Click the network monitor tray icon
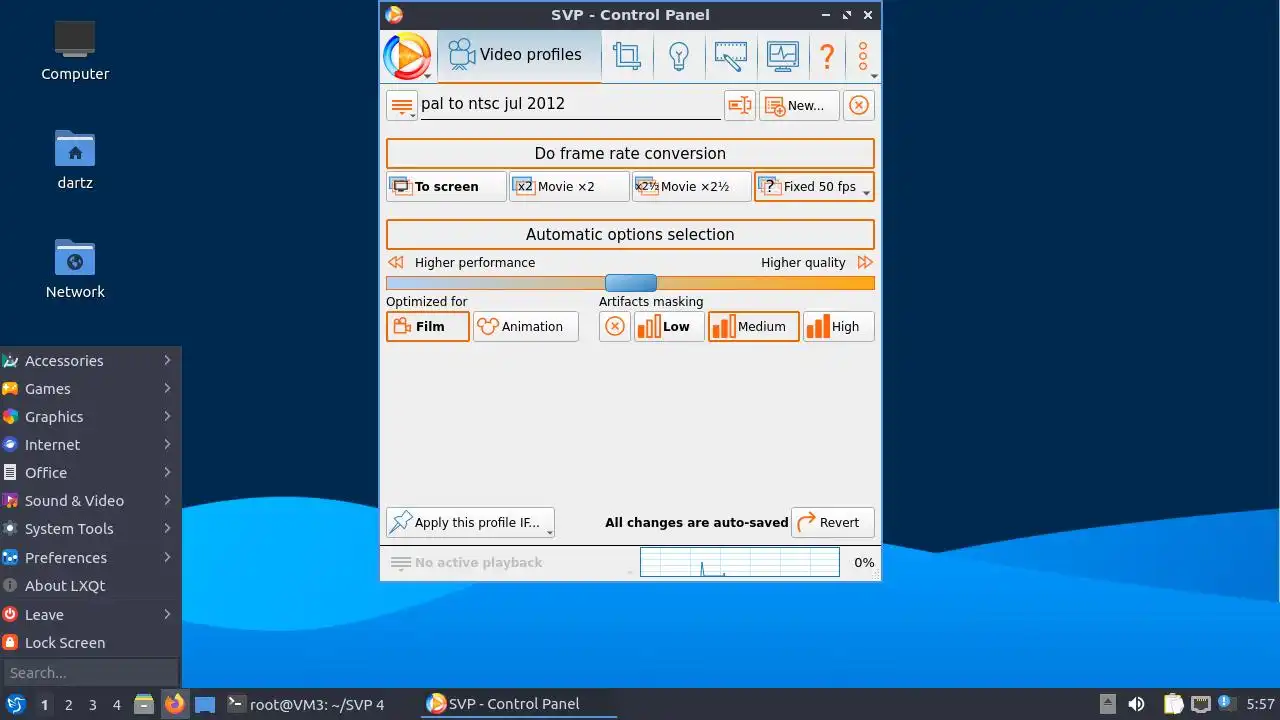This screenshot has height=720, width=1280. pos(1201,704)
